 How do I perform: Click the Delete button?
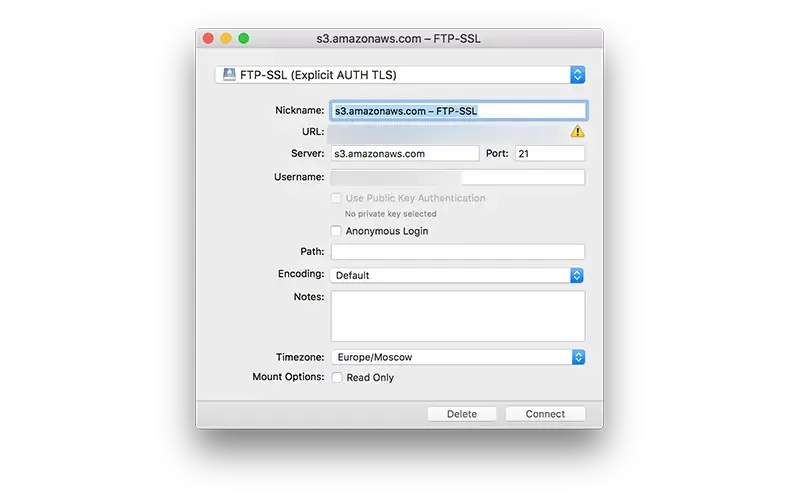pos(462,414)
